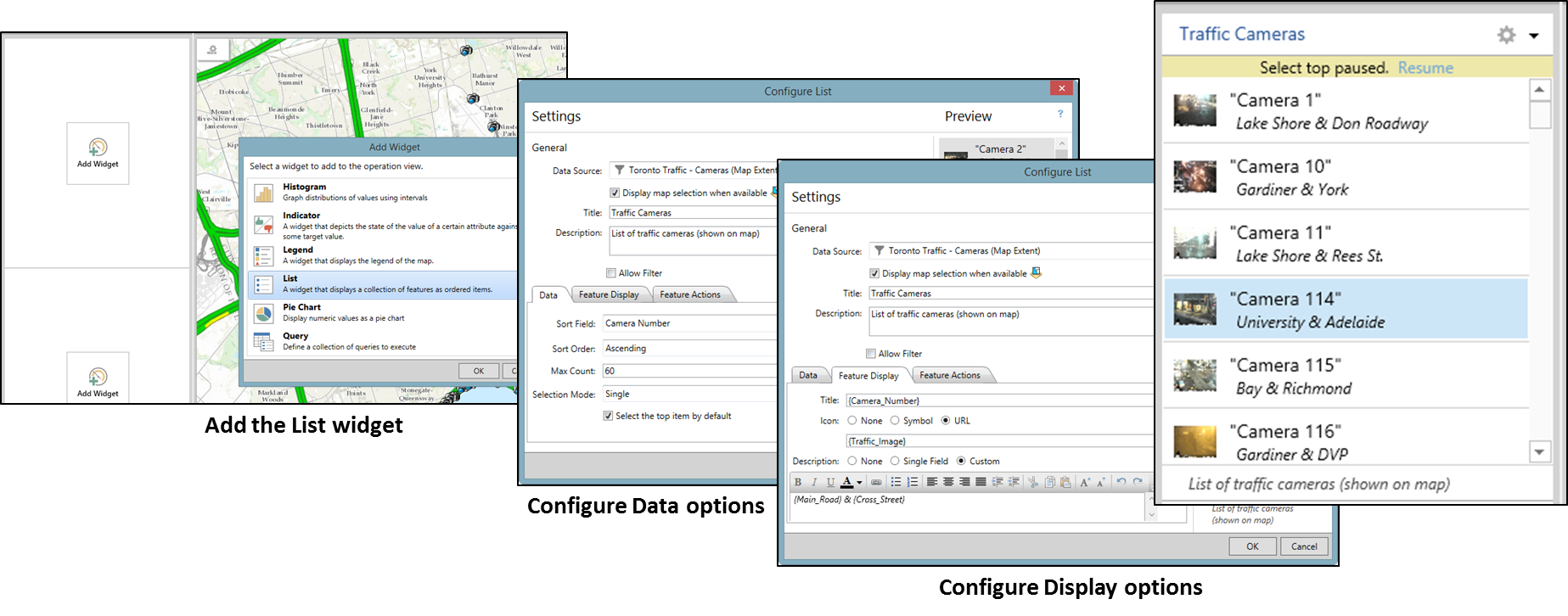Open the map tools button on the map
Screen dimensions: 1568x616
212,49
